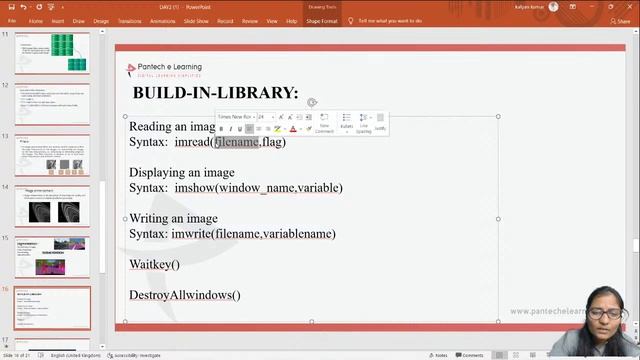Click the Waitkey() line in the slide
Viewport: 640px width, 360px height.
coord(154,264)
